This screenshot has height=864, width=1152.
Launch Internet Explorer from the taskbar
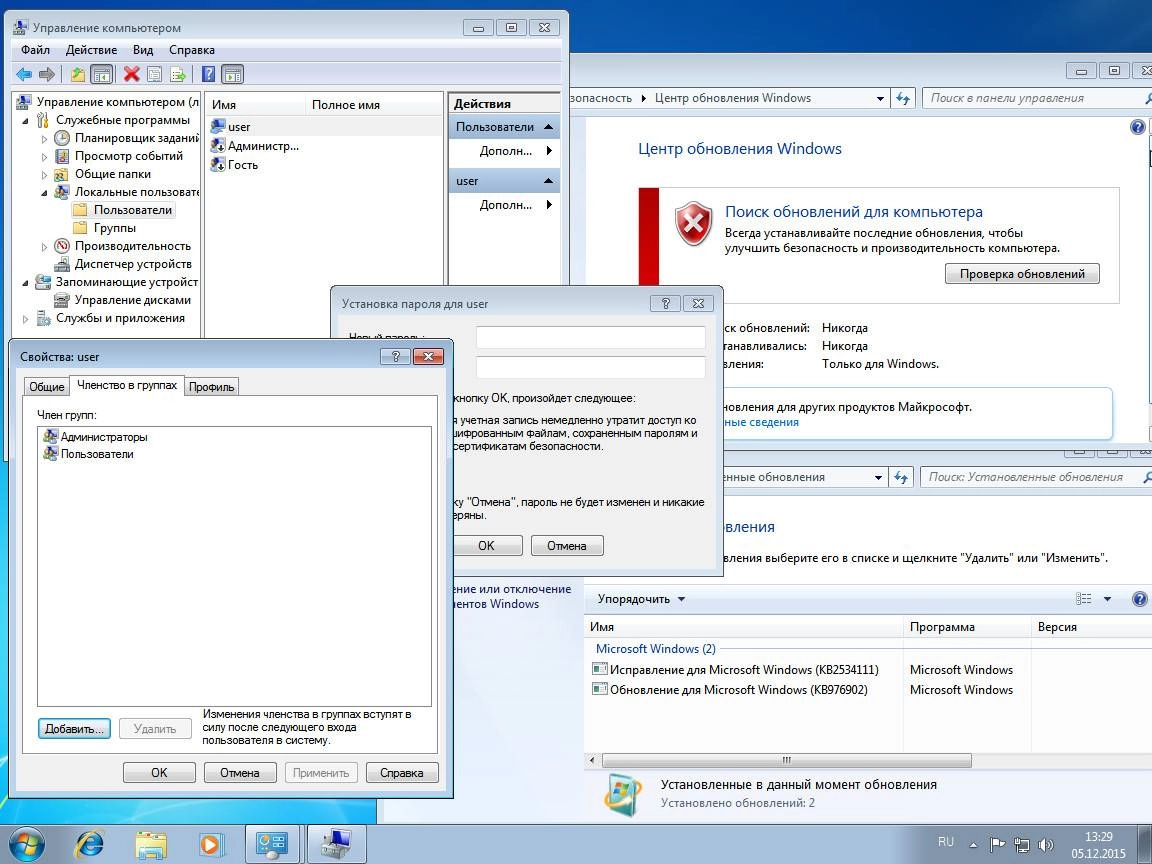90,844
